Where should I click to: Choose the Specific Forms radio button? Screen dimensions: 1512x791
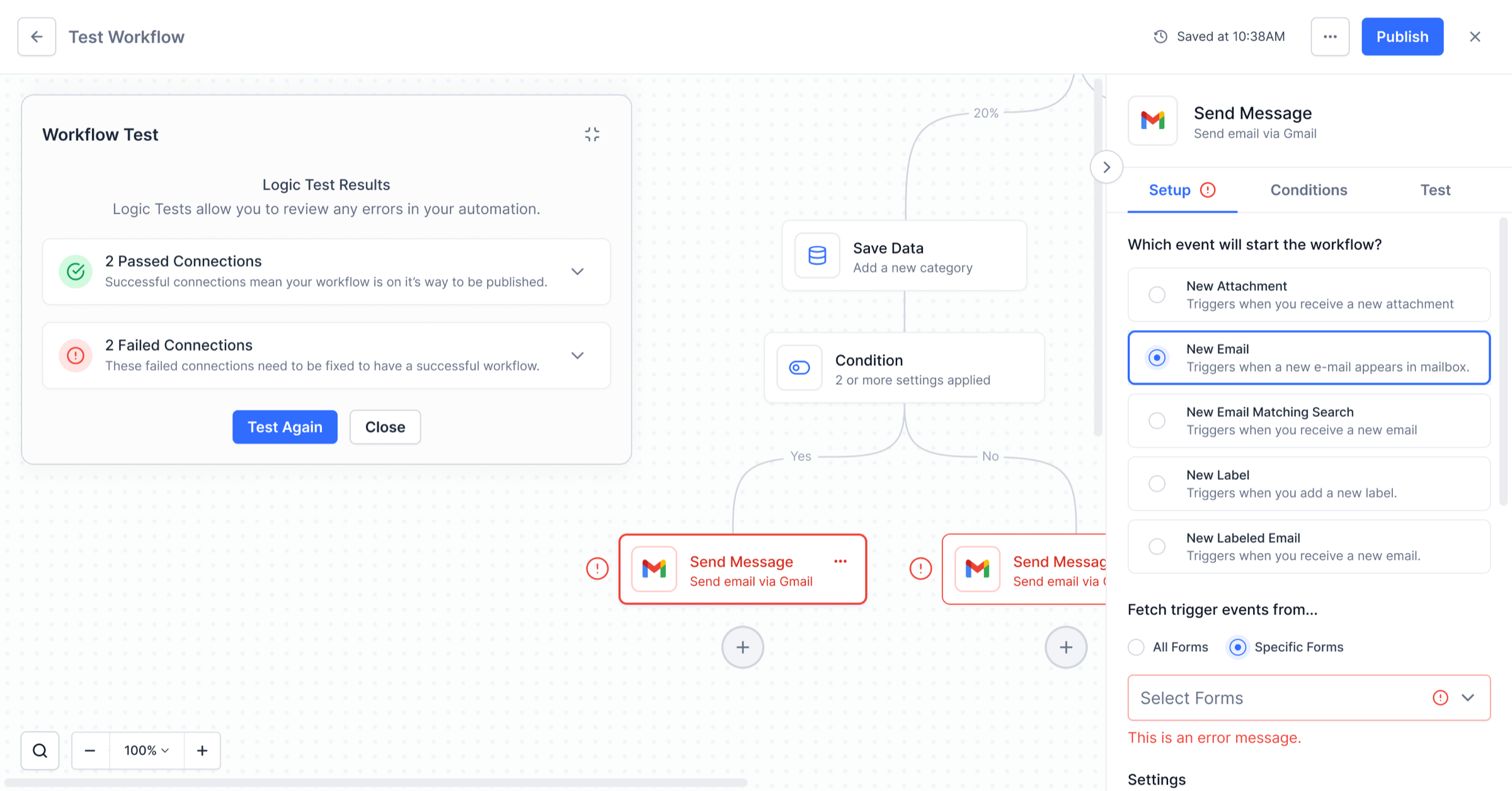(x=1237, y=647)
